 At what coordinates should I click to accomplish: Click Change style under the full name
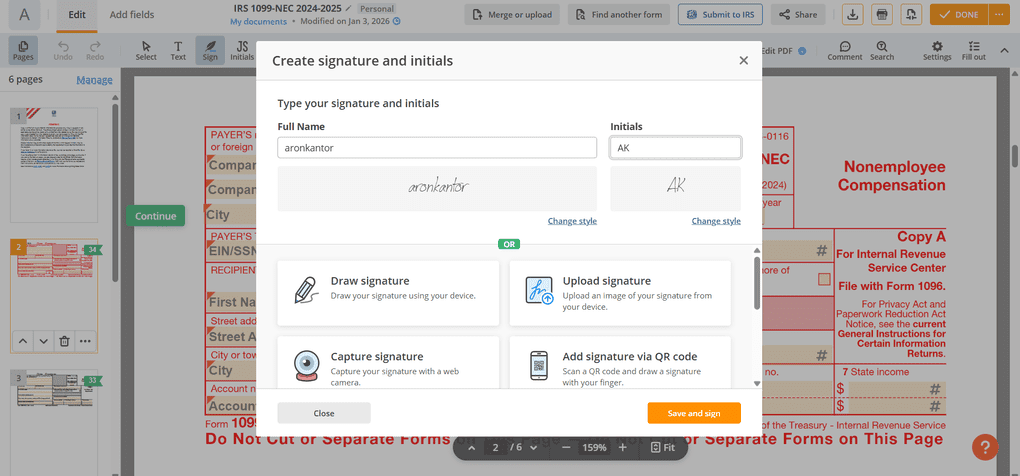572,221
